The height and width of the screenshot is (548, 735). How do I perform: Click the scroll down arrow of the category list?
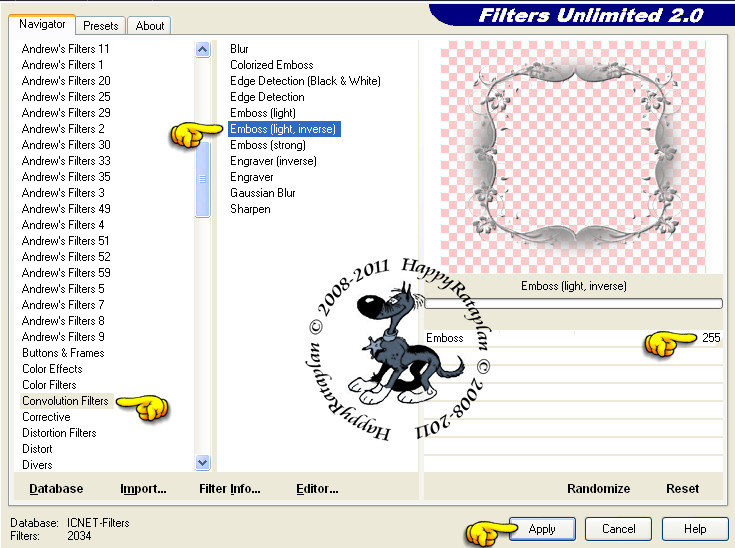[202, 463]
